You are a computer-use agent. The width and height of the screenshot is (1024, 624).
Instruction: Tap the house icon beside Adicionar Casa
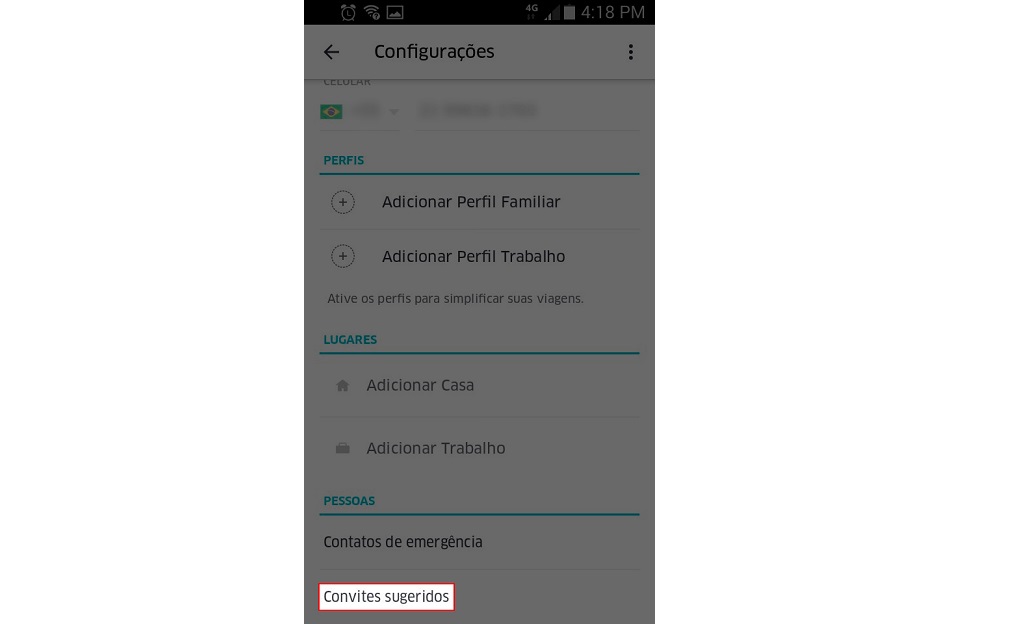[342, 386]
